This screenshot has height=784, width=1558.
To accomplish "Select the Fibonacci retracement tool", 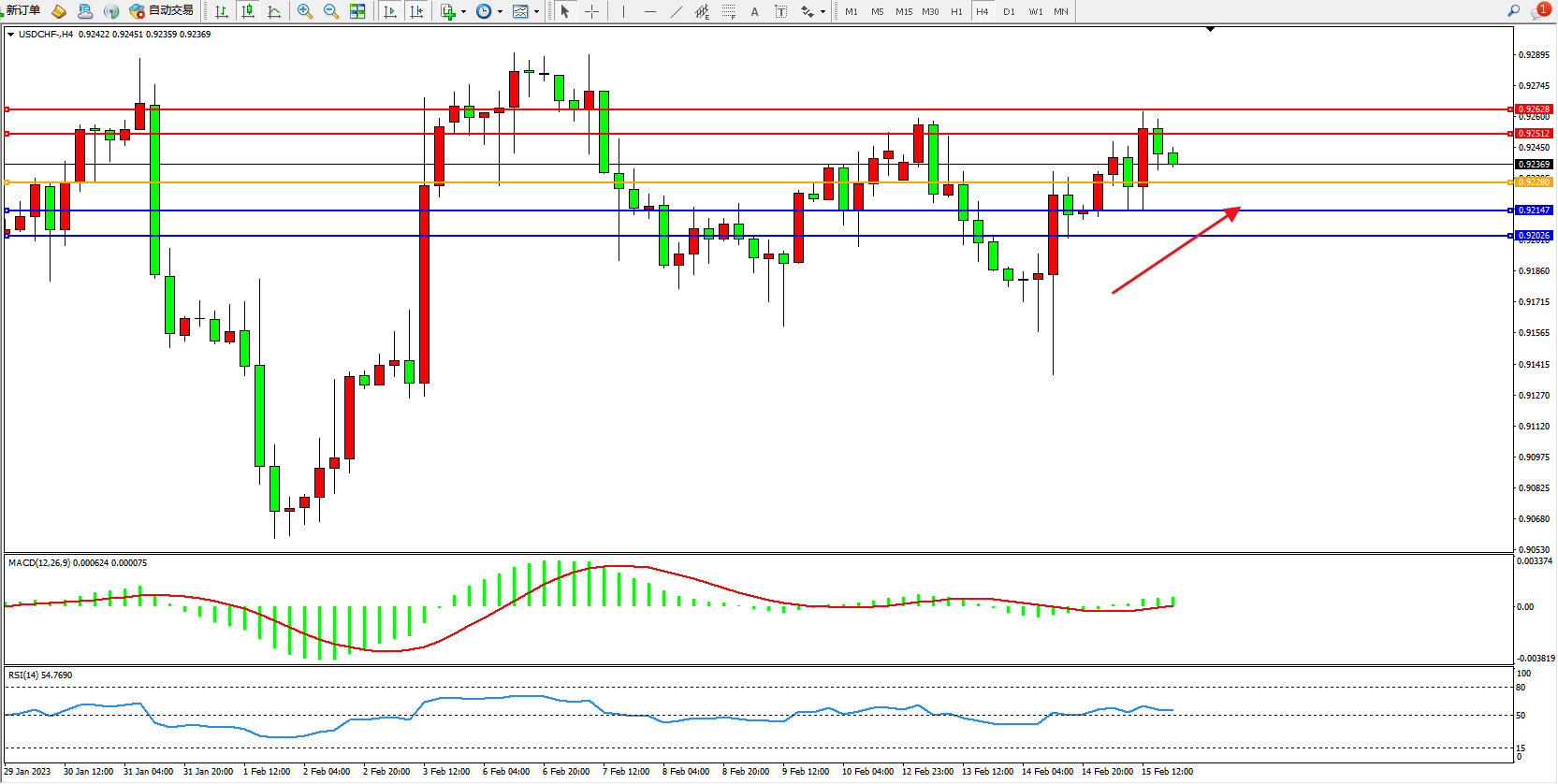I will [x=728, y=11].
